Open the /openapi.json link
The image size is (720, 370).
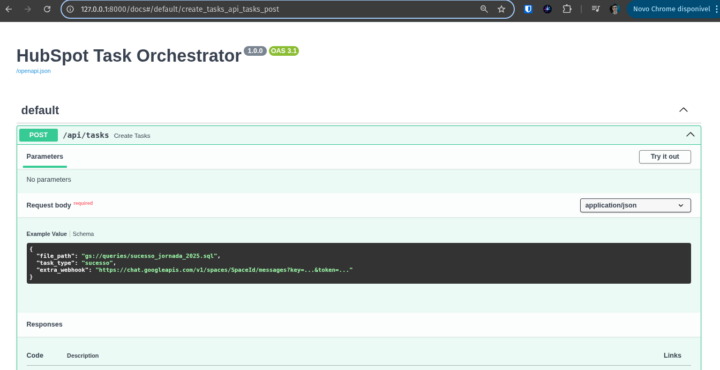click(34, 71)
